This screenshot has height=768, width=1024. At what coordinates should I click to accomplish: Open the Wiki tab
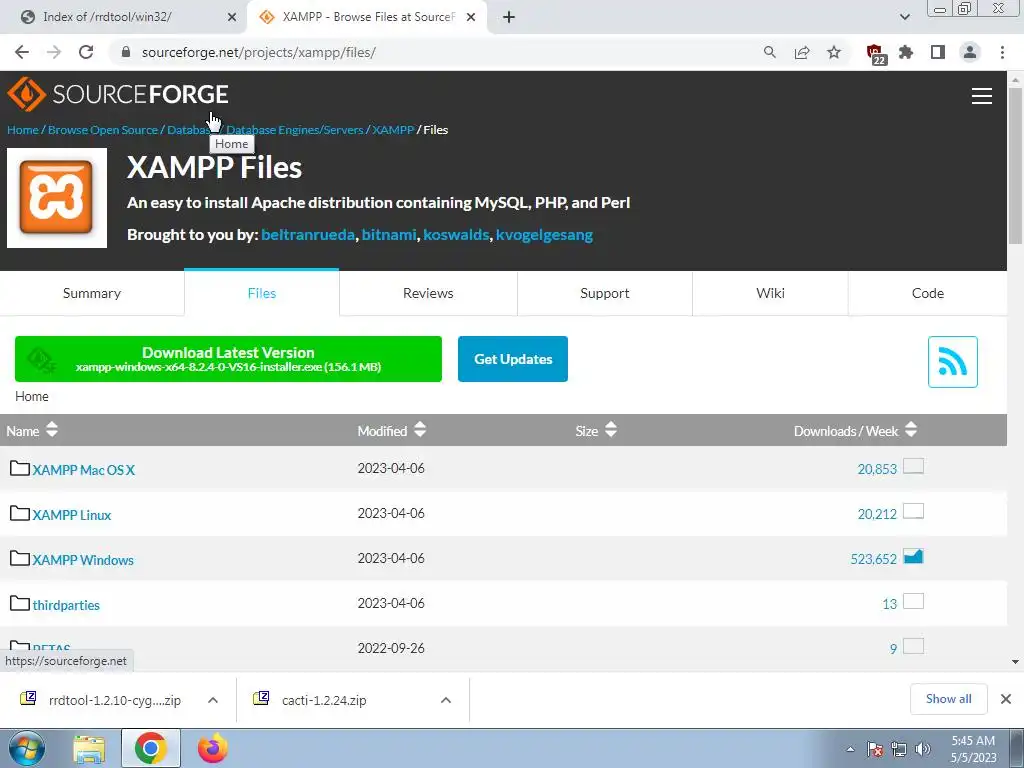point(771,293)
